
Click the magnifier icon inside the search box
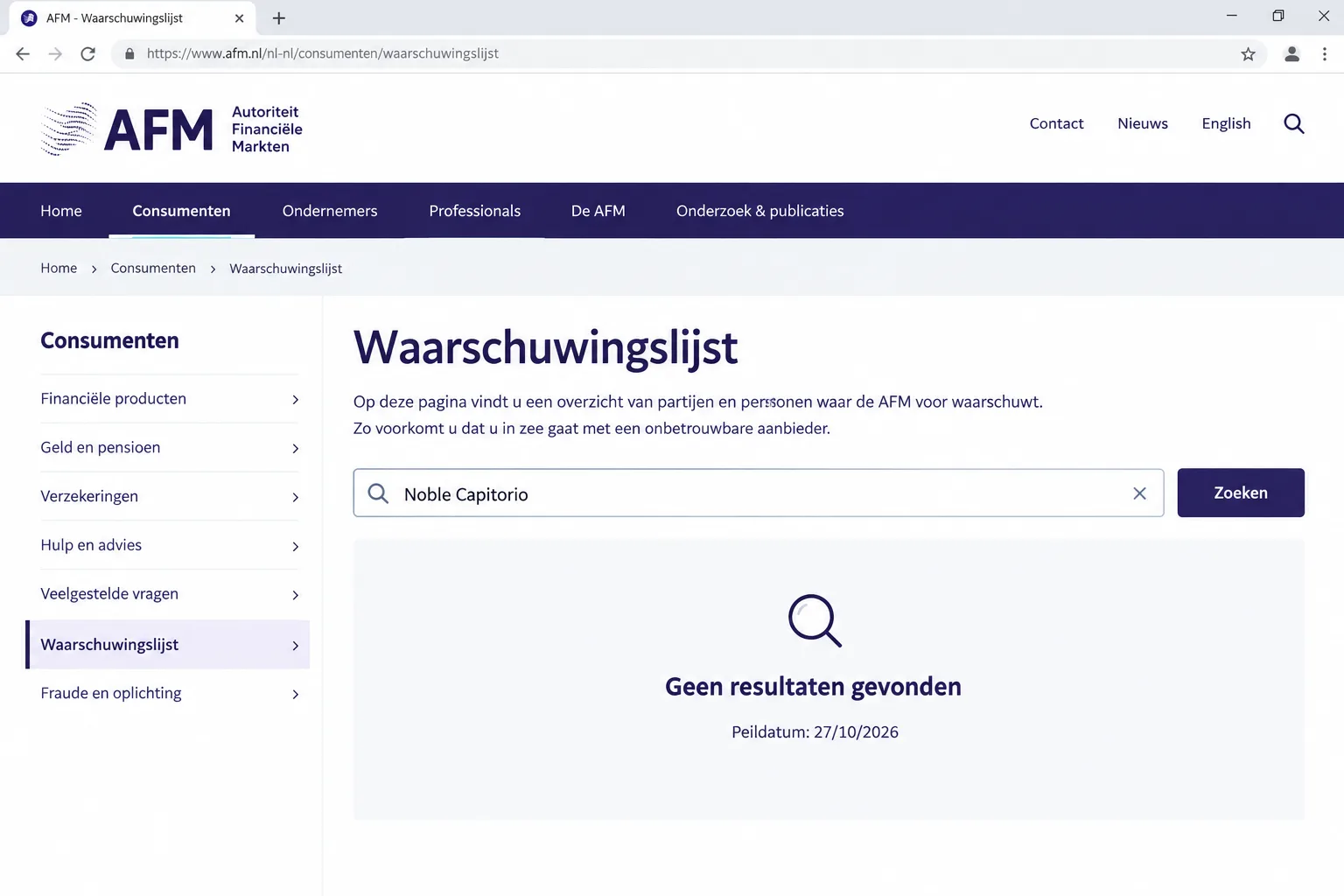click(x=378, y=493)
